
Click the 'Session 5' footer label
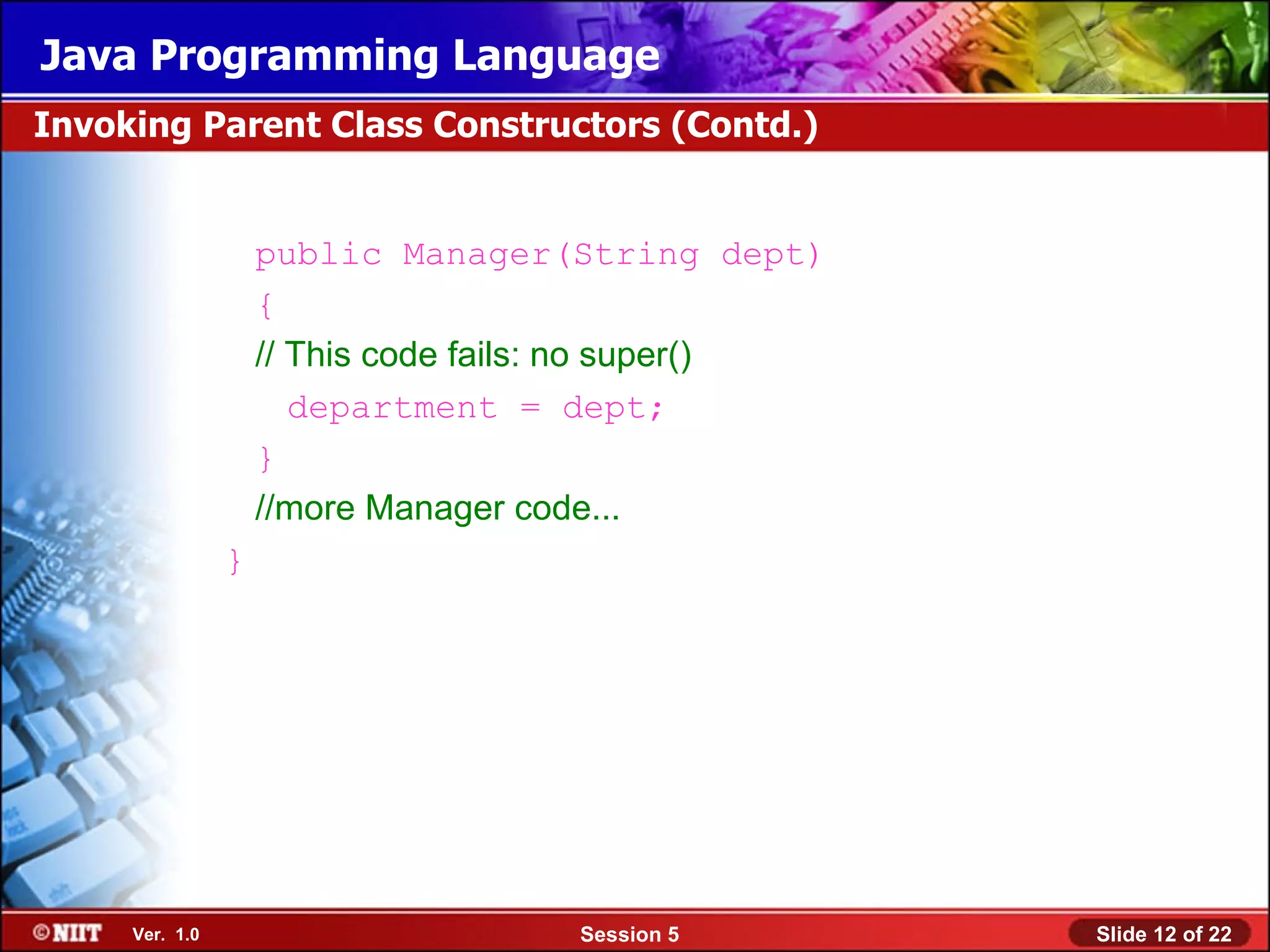click(x=629, y=934)
